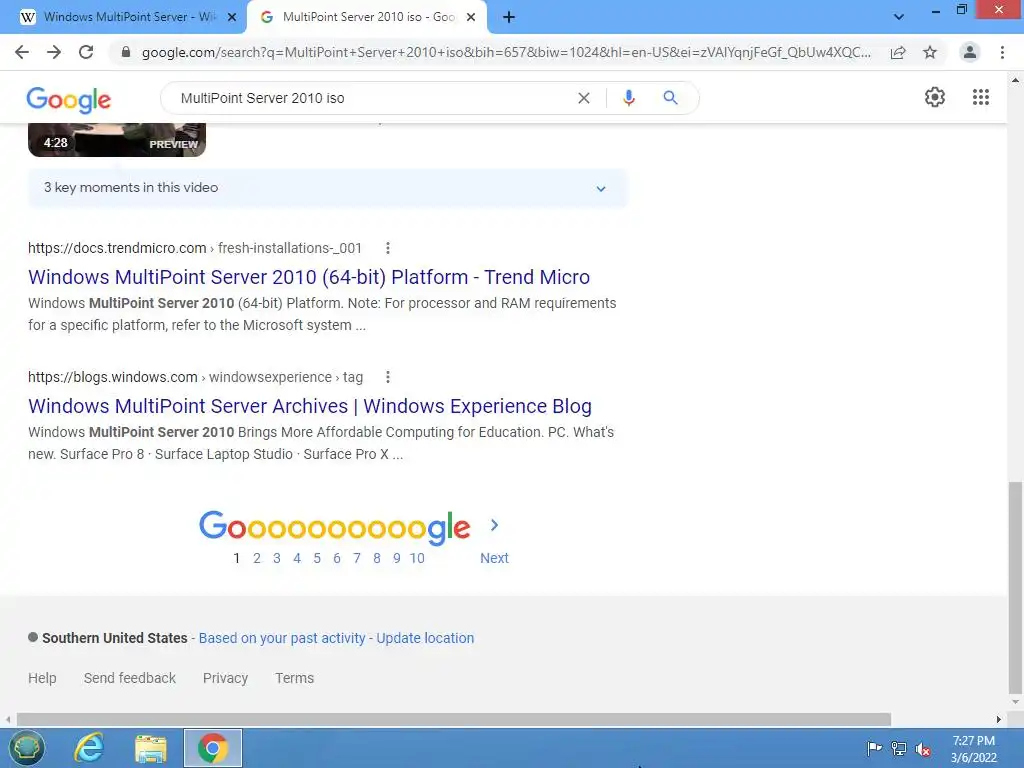
Task: Go to results page 2
Action: coord(257,558)
